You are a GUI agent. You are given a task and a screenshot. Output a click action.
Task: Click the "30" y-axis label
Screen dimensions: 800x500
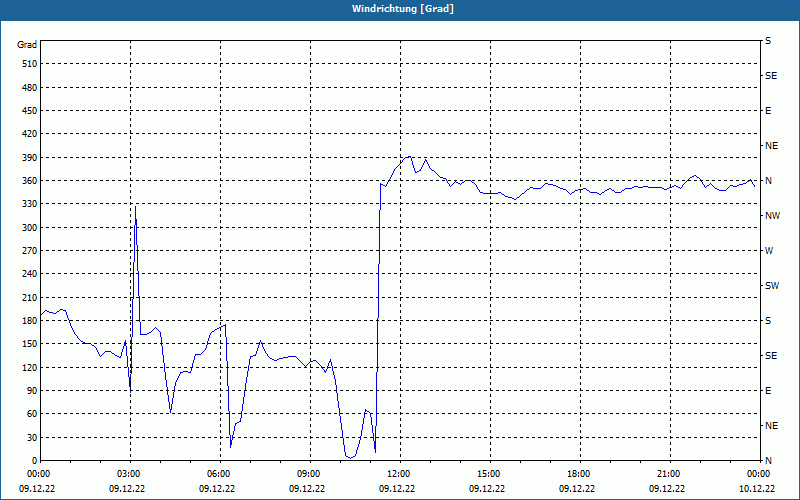click(x=32, y=437)
